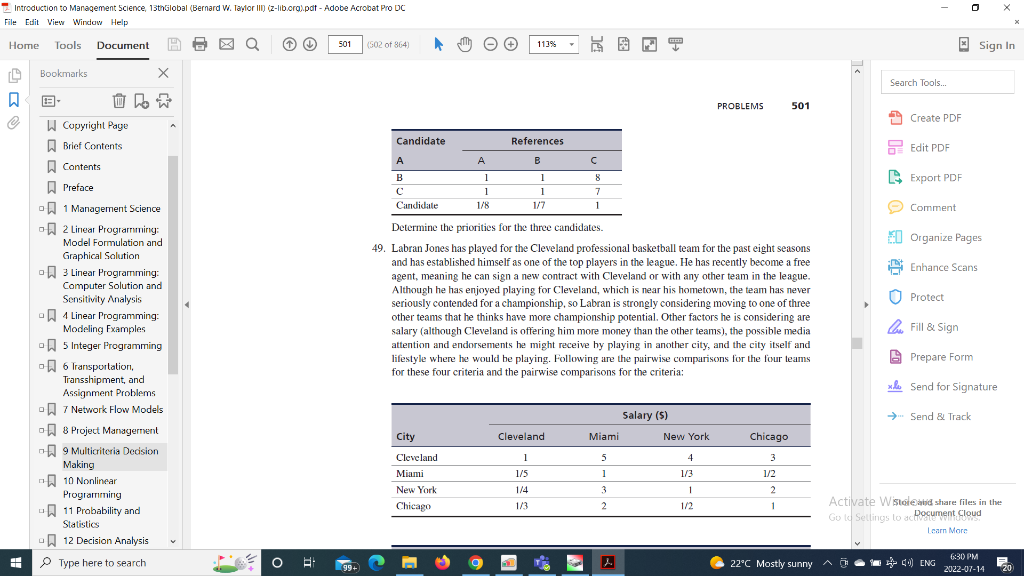Open the Attachments paperclip panel icon

click(13, 124)
